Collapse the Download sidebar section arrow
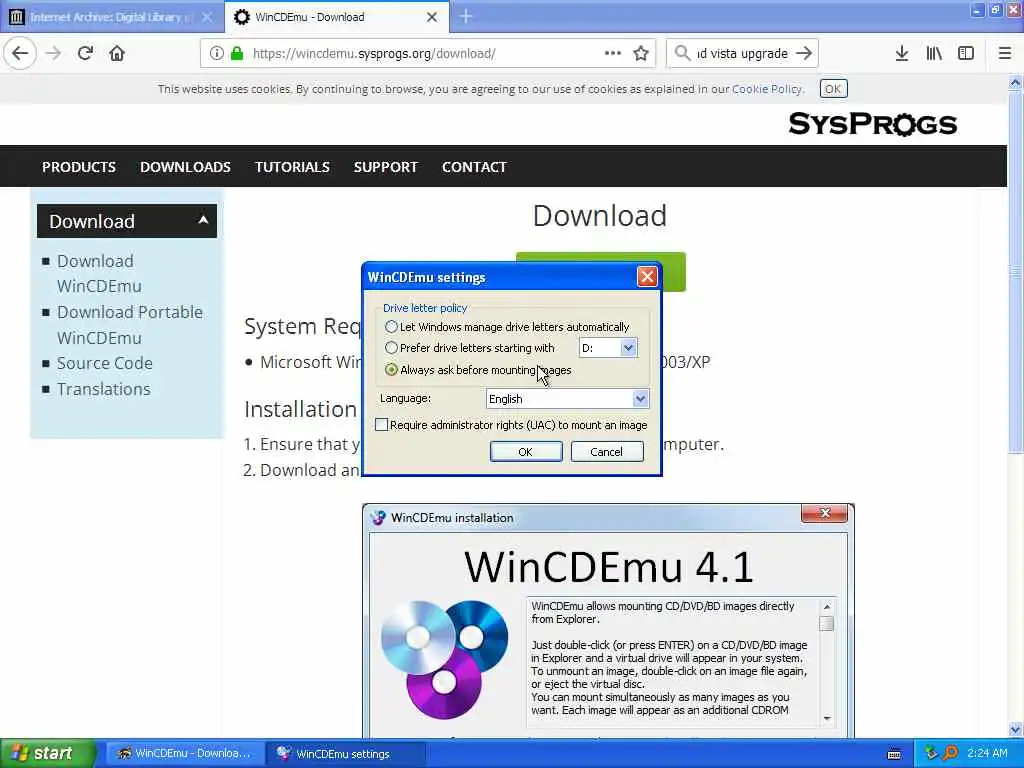1024x768 pixels. 203,220
